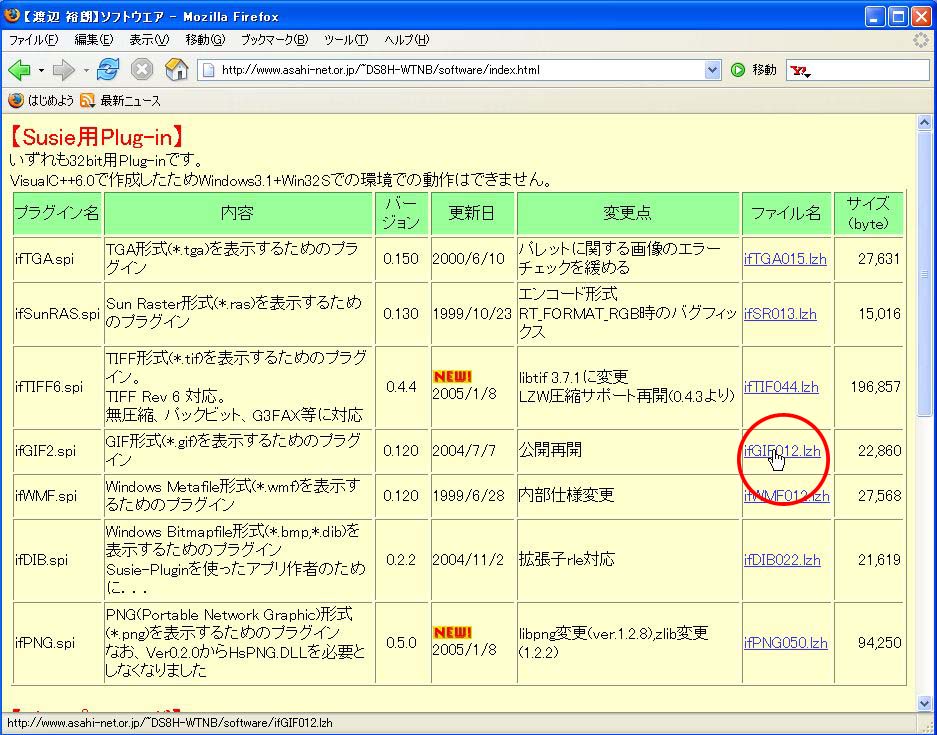937x735 pixels.
Task: Click the Firefox logo in the title bar
Action: click(11, 16)
